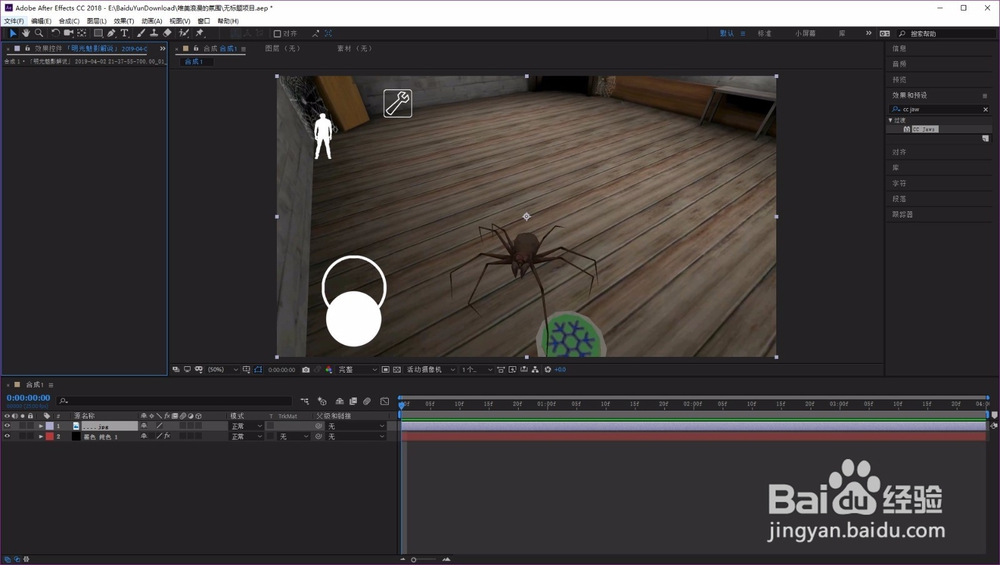Click layer 2 red label color swatch
The height and width of the screenshot is (565, 1000).
(x=50, y=437)
